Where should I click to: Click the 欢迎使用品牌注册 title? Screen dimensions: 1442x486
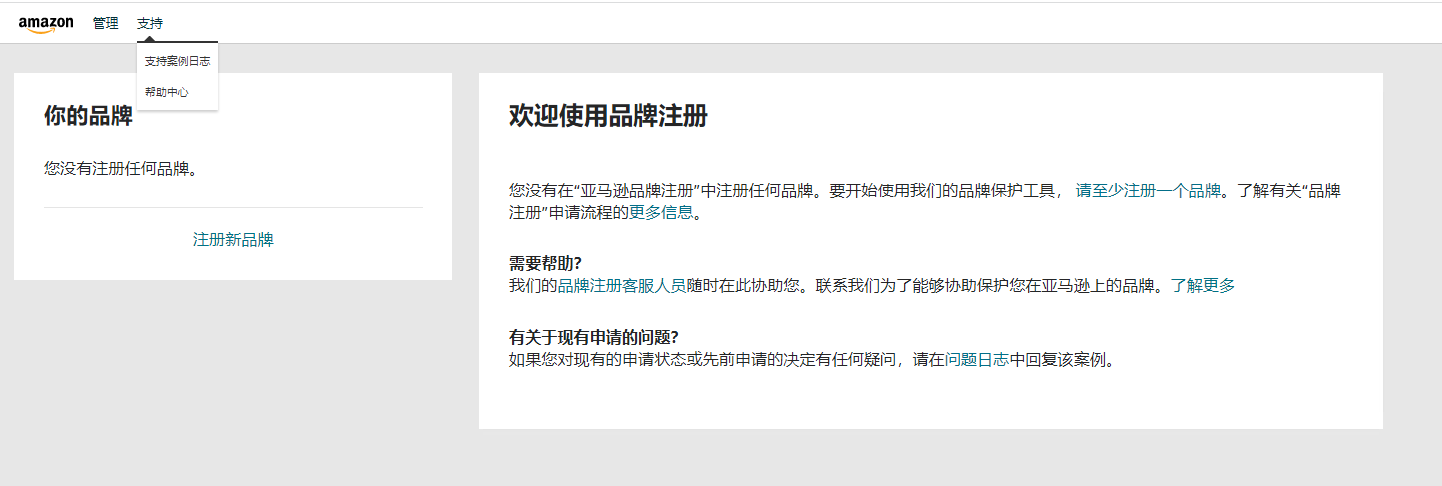tap(608, 116)
